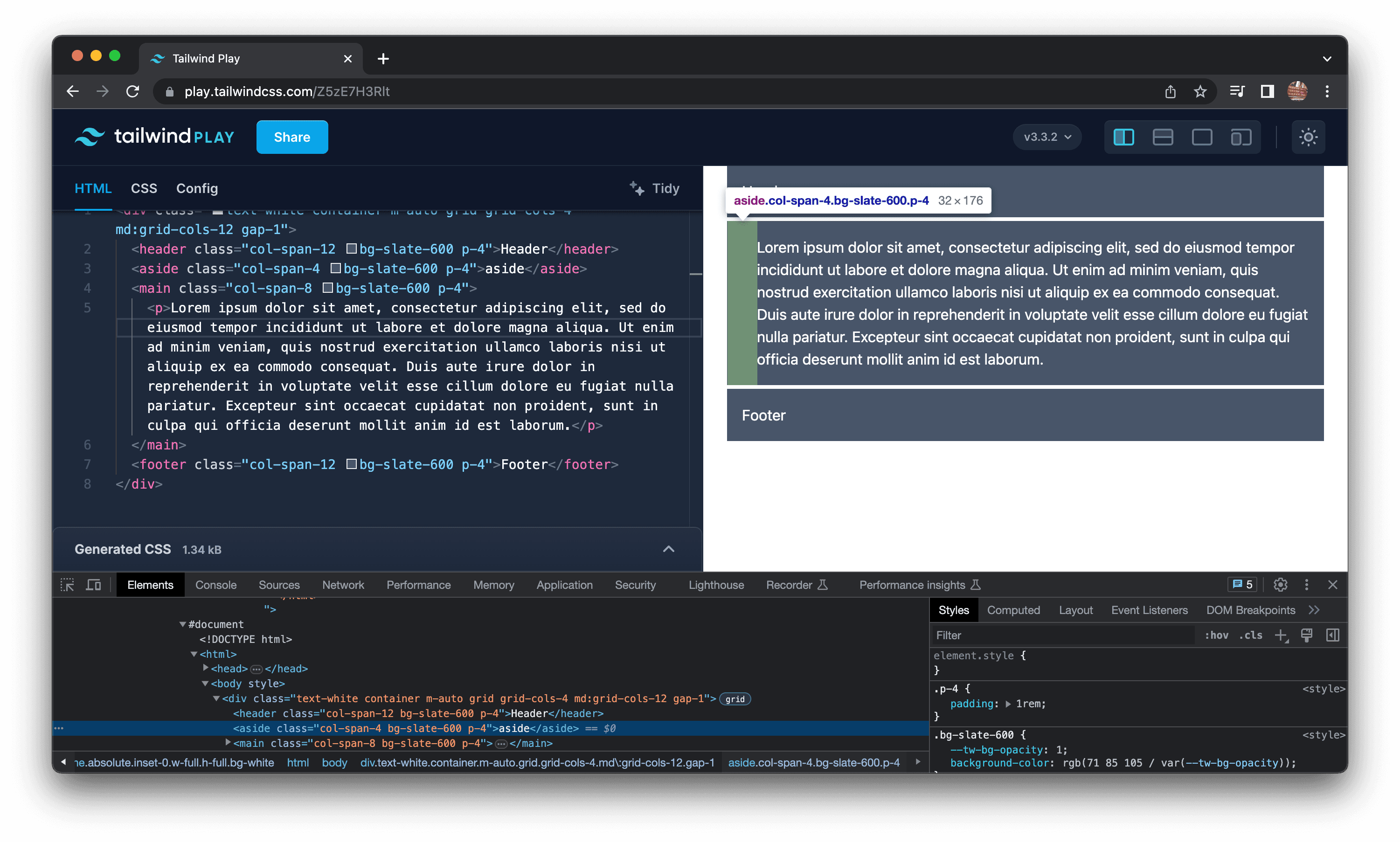Click the browser forward arrow
Viewport: 1400px width, 842px height.
102,91
